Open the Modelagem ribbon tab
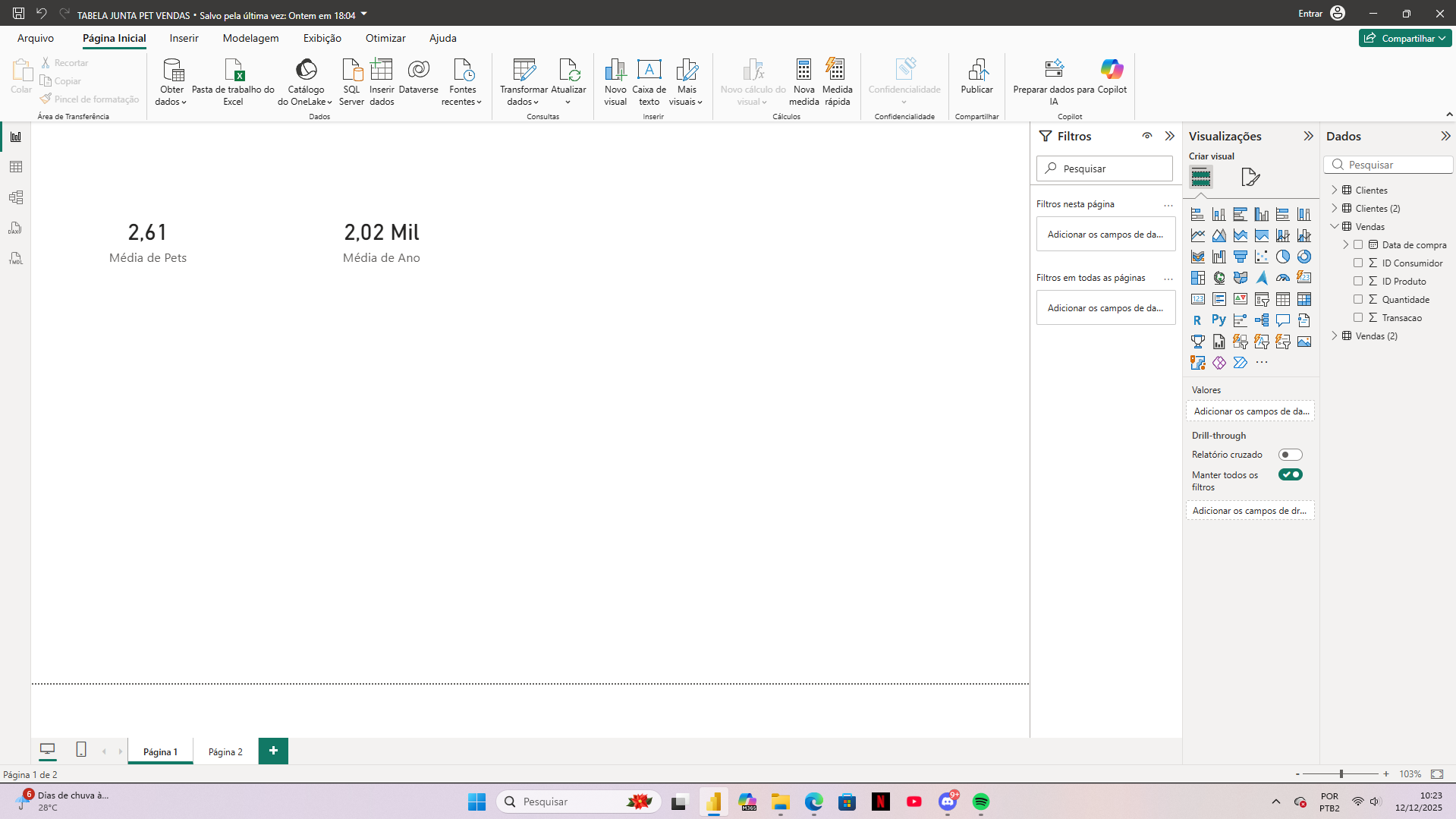Screen dimensions: 1456x819 (250, 38)
